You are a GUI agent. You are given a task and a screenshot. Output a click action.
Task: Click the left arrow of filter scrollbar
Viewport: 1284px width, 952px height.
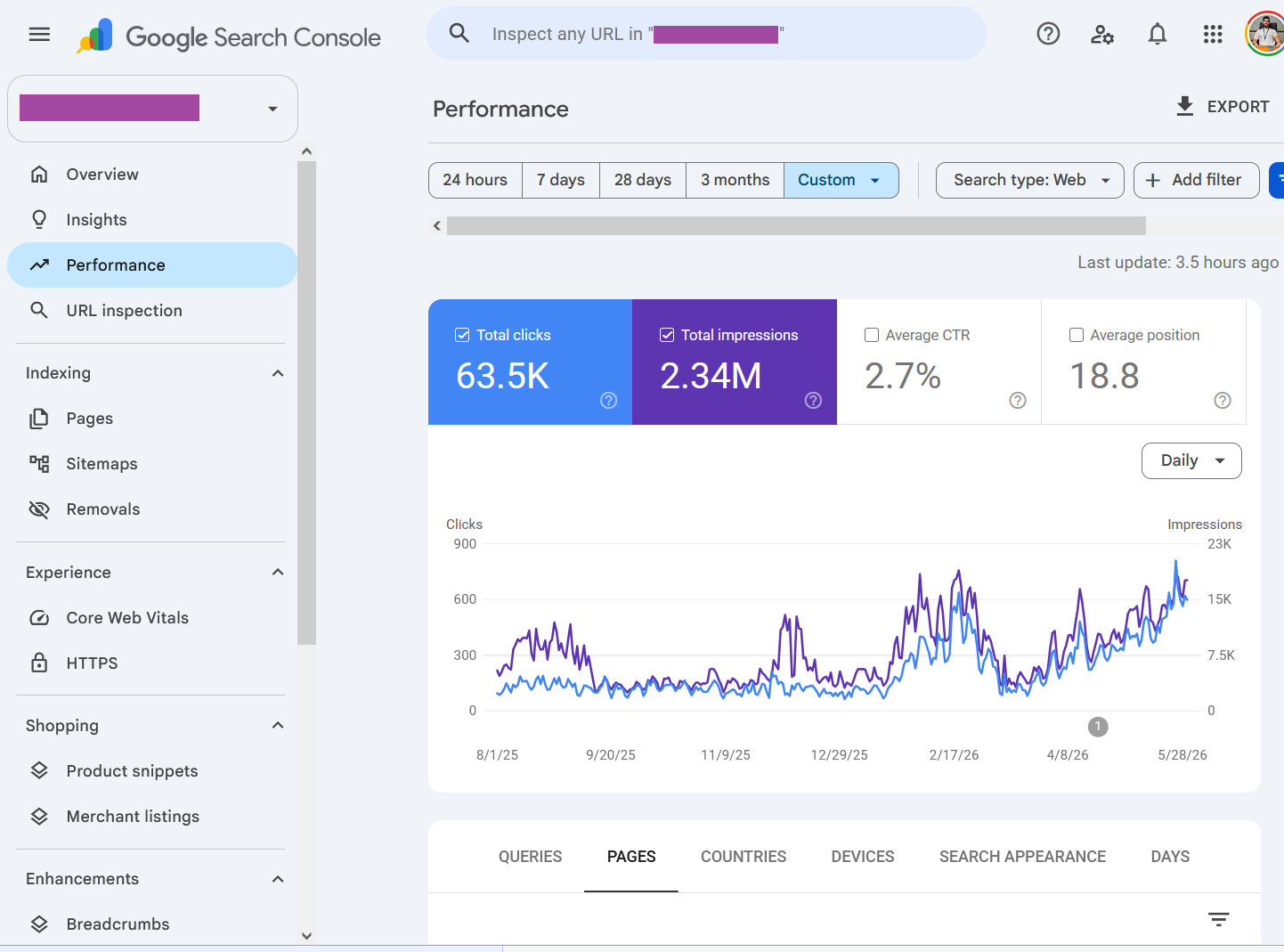[437, 225]
